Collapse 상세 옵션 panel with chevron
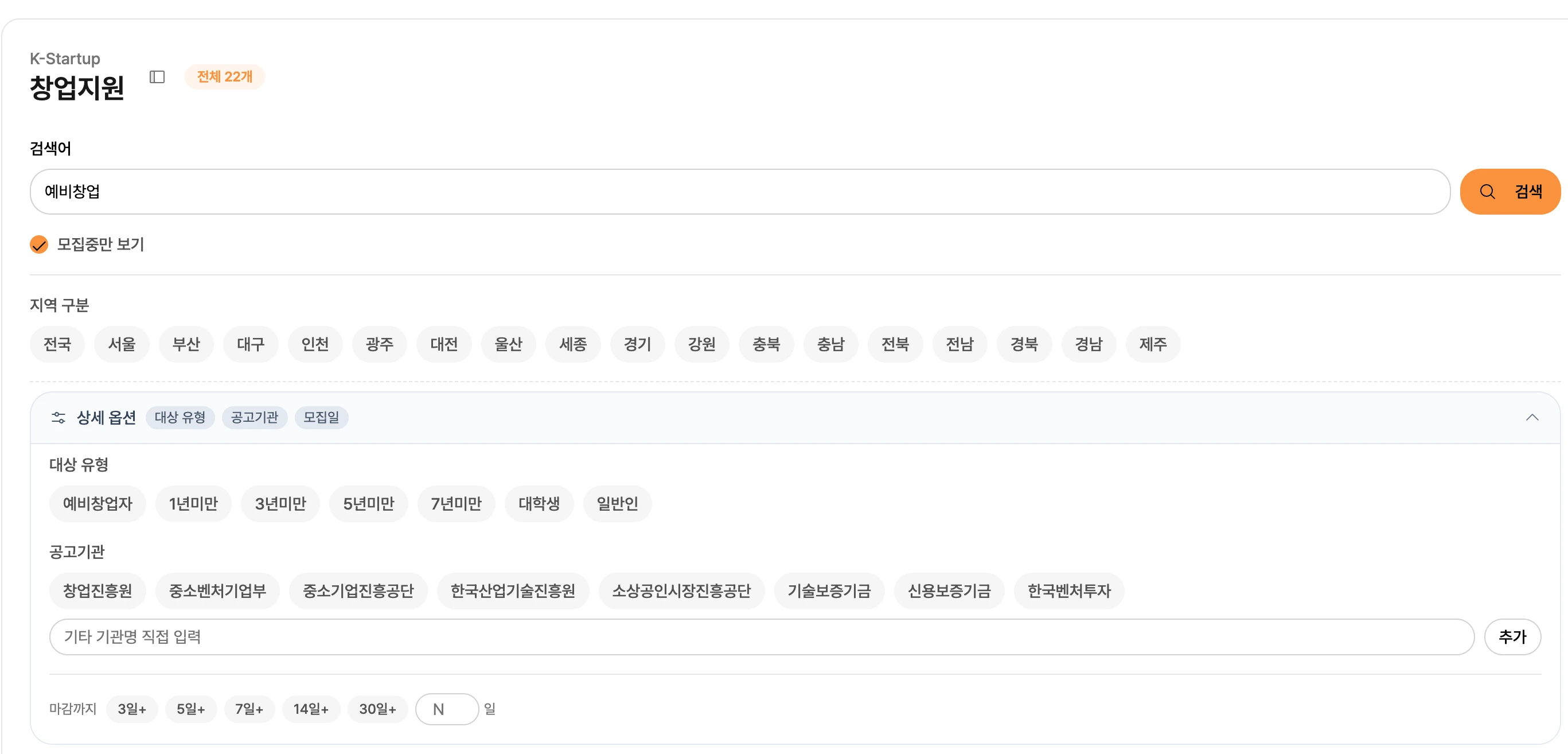Screen dimensions: 1568x754 click(1531, 417)
